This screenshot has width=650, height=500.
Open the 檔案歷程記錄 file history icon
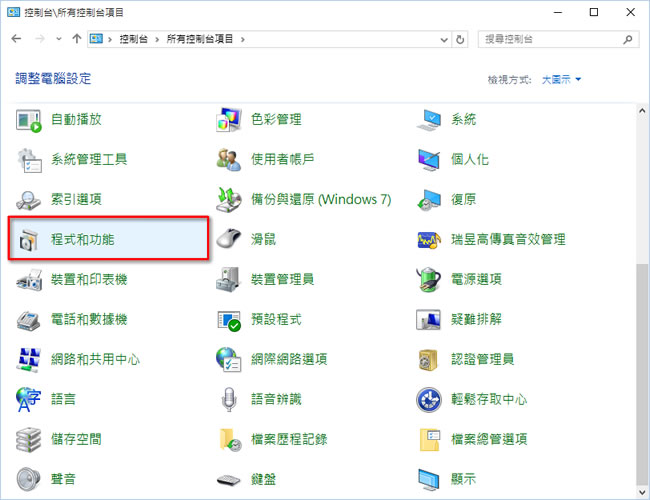click(230, 440)
